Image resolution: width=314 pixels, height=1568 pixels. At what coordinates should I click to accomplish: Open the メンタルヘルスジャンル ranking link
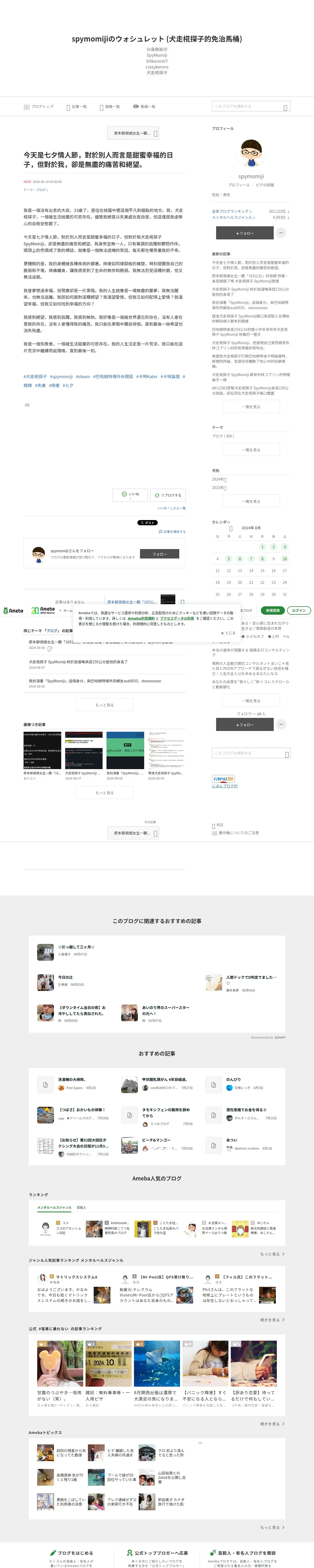(x=233, y=217)
